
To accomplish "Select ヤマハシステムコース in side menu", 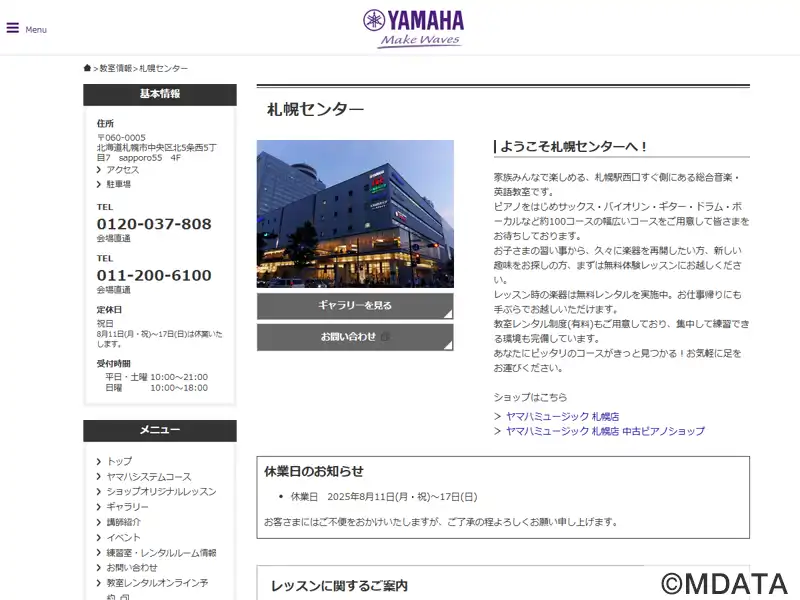I will 148,477.
